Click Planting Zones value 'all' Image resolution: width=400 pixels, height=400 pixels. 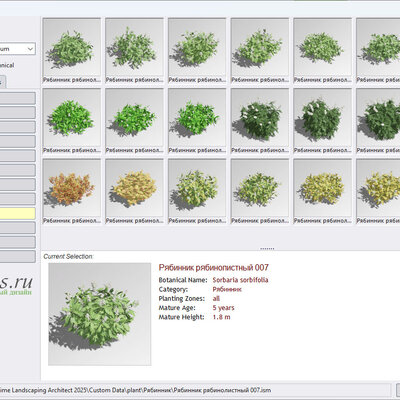[216, 299]
